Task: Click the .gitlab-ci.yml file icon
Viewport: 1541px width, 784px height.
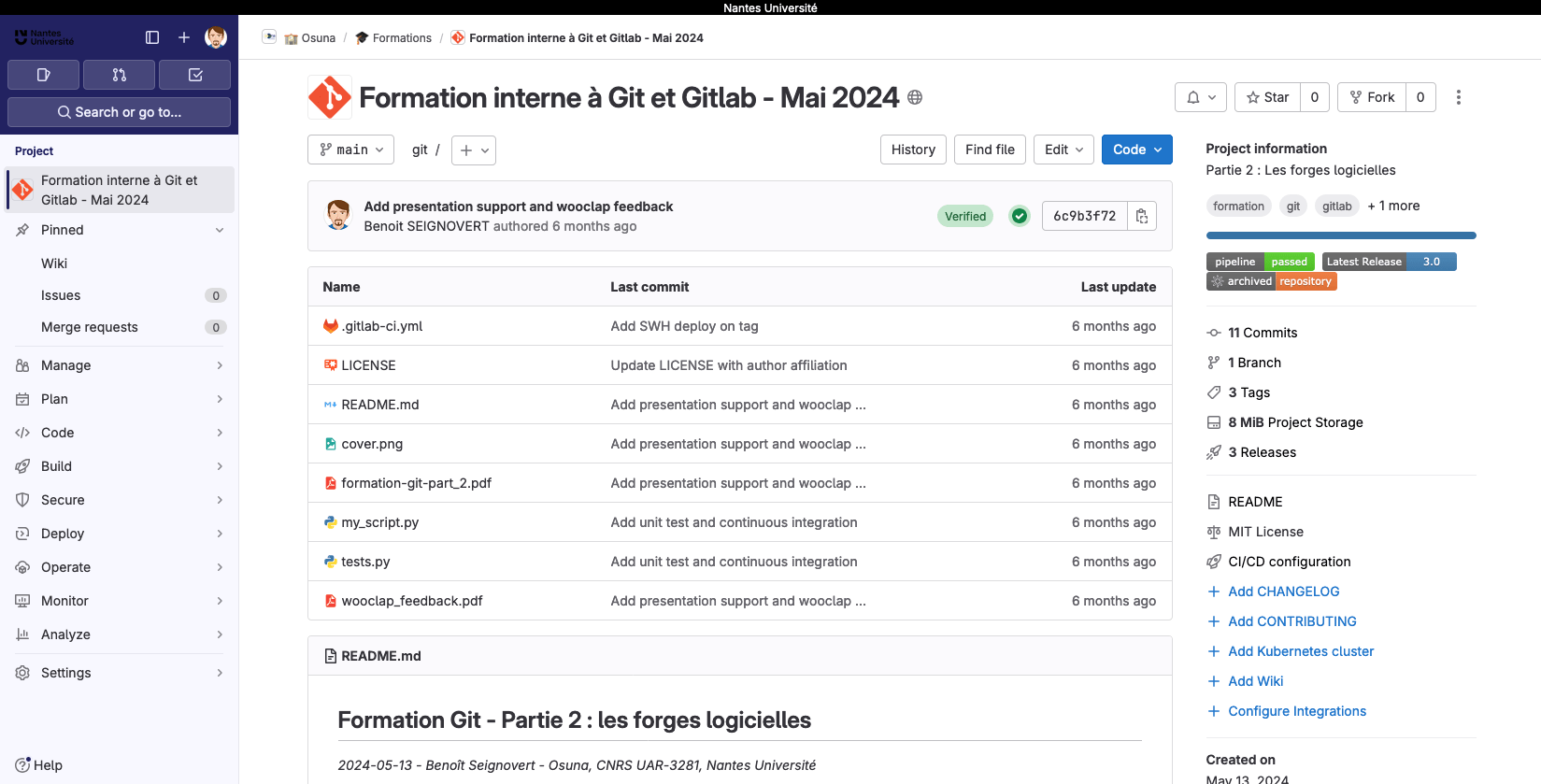Action: [x=330, y=326]
